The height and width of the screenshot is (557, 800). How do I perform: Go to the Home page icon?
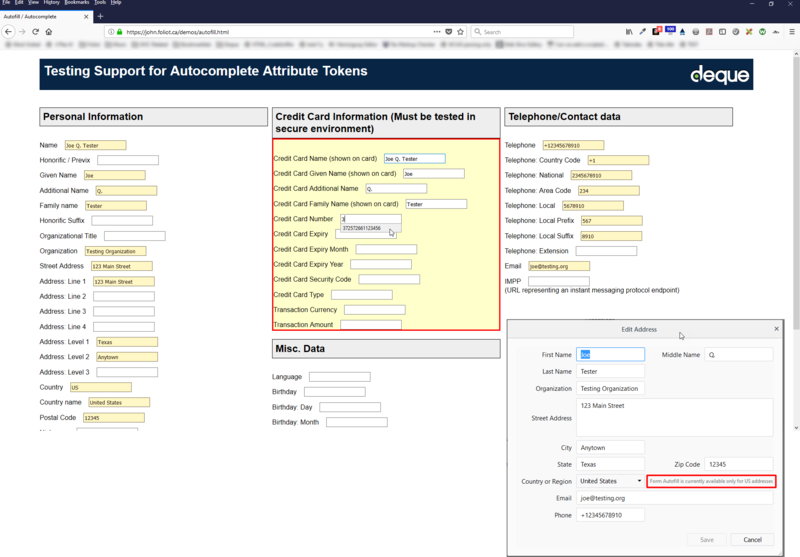click(49, 32)
